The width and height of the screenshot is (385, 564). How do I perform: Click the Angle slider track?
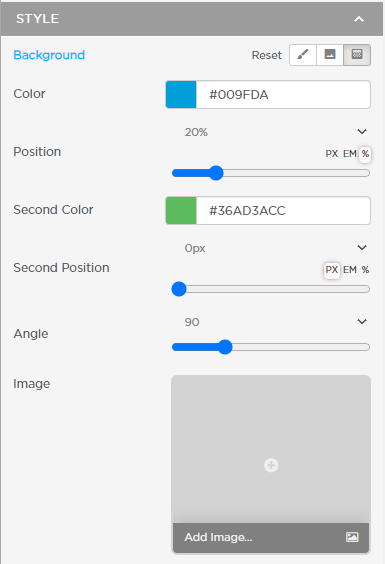(271, 347)
